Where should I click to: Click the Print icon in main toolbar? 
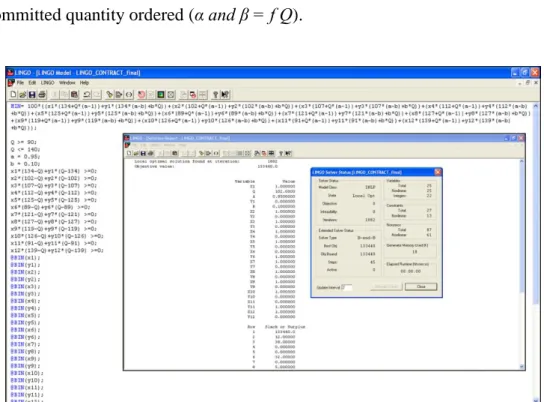42,94
